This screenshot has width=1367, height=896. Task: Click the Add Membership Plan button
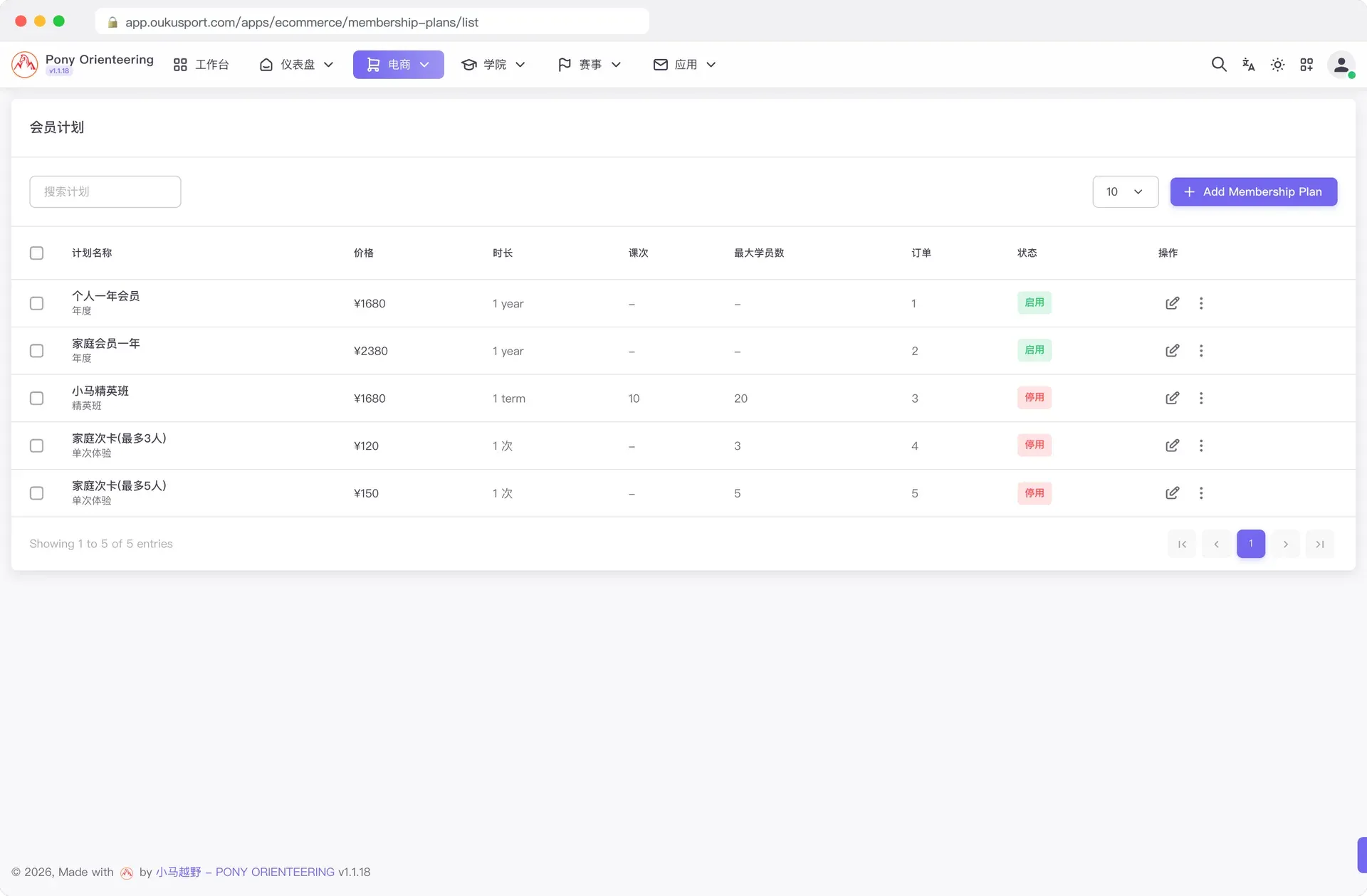tap(1253, 192)
